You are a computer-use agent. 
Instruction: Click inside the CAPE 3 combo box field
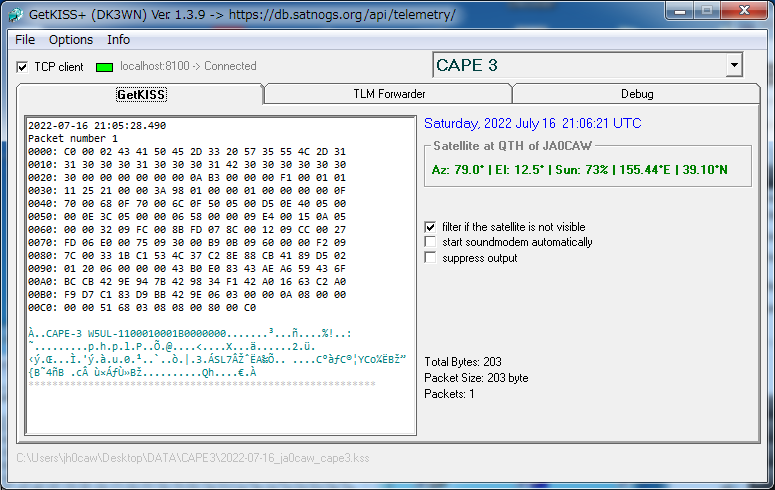(579, 65)
